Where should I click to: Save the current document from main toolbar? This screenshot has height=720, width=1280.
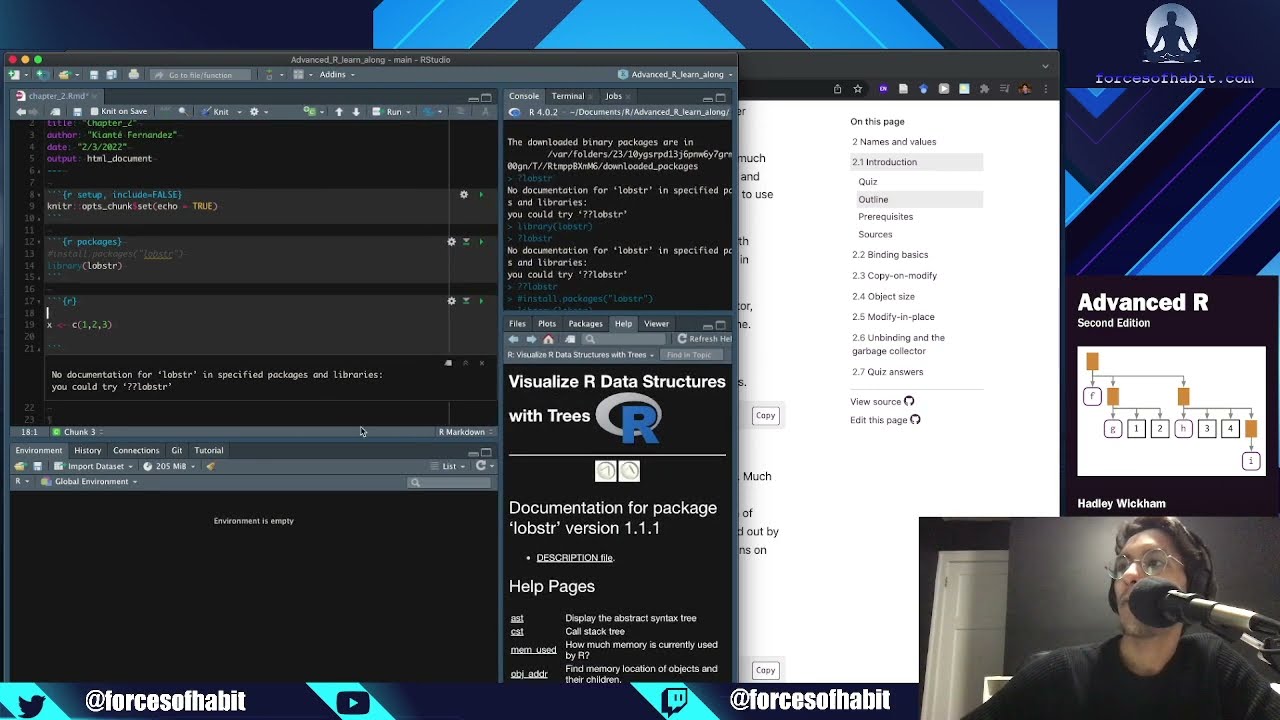pos(94,75)
